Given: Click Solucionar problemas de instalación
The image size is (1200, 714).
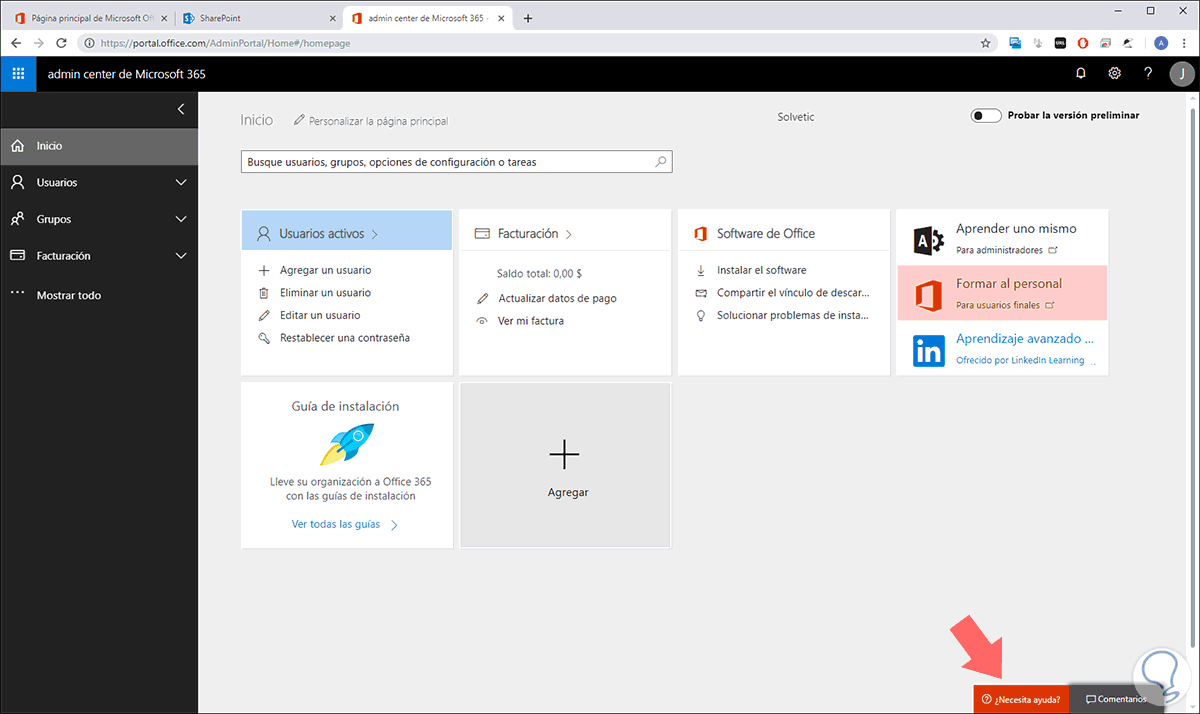Looking at the screenshot, I should point(793,315).
